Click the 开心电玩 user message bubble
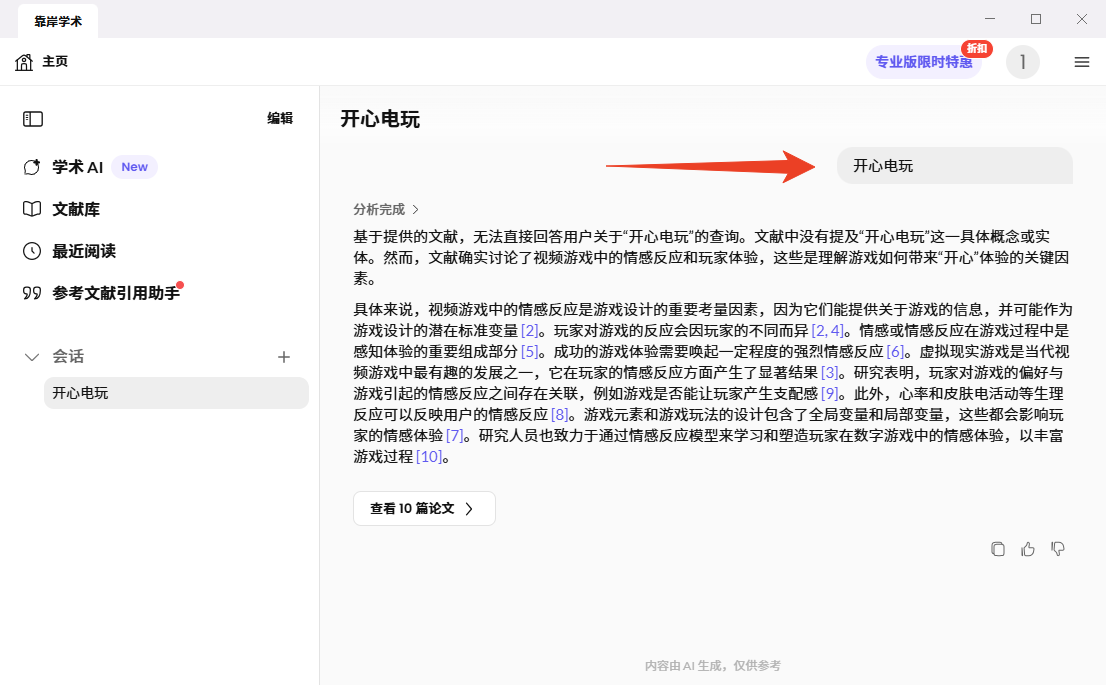This screenshot has width=1106, height=685. [954, 166]
